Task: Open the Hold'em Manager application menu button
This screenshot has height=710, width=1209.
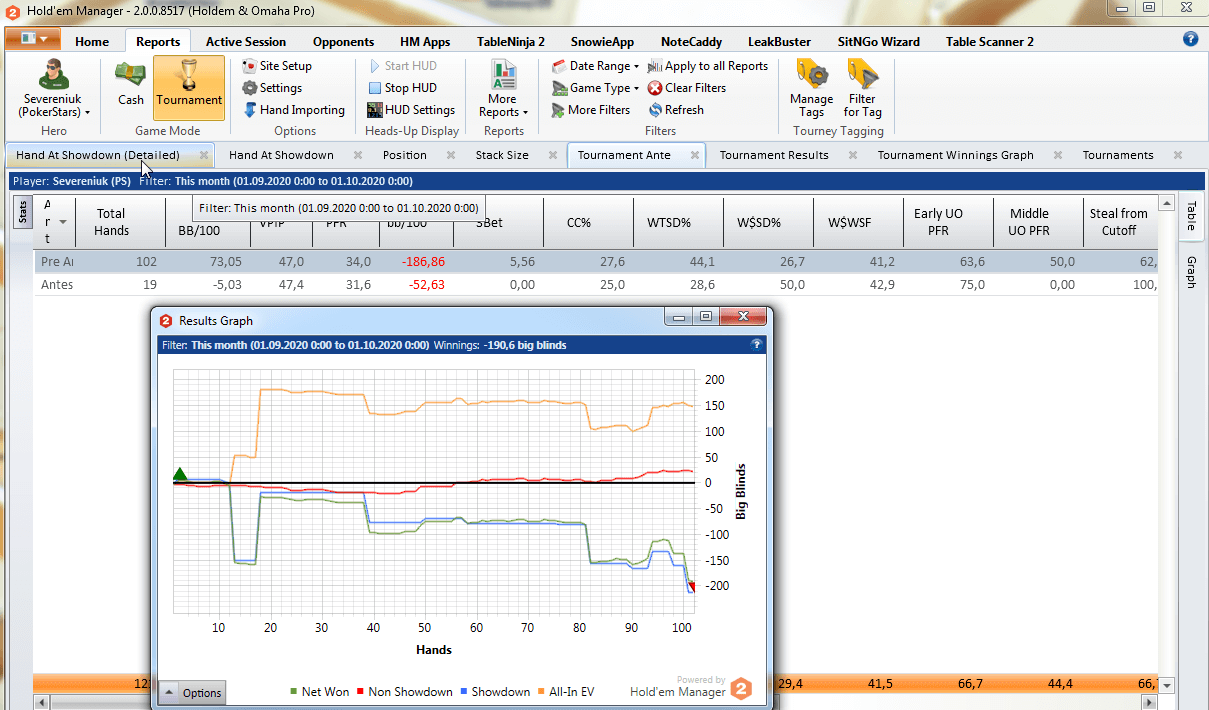Action: pyautogui.click(x=33, y=39)
